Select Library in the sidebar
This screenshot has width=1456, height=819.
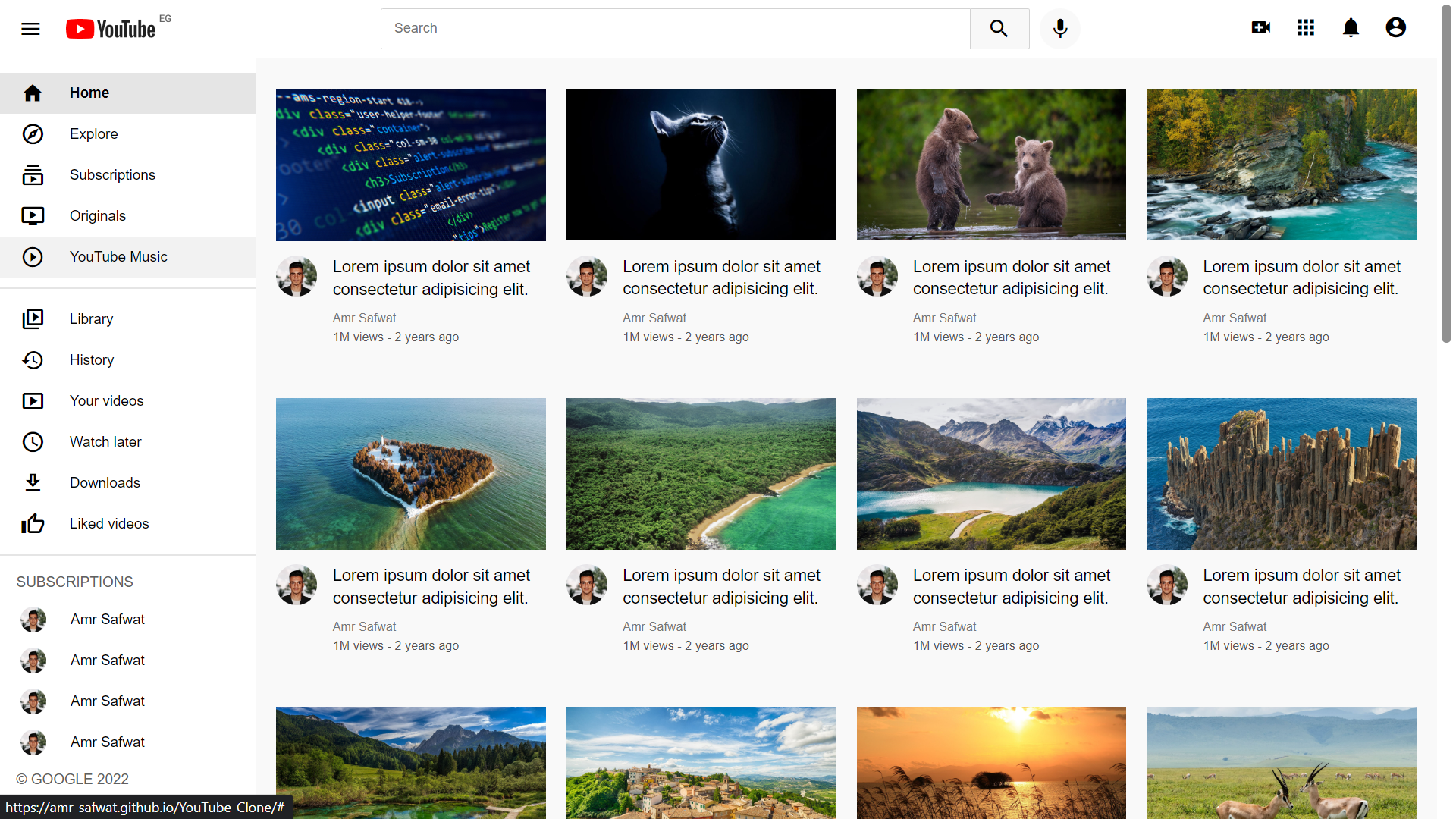pos(127,319)
